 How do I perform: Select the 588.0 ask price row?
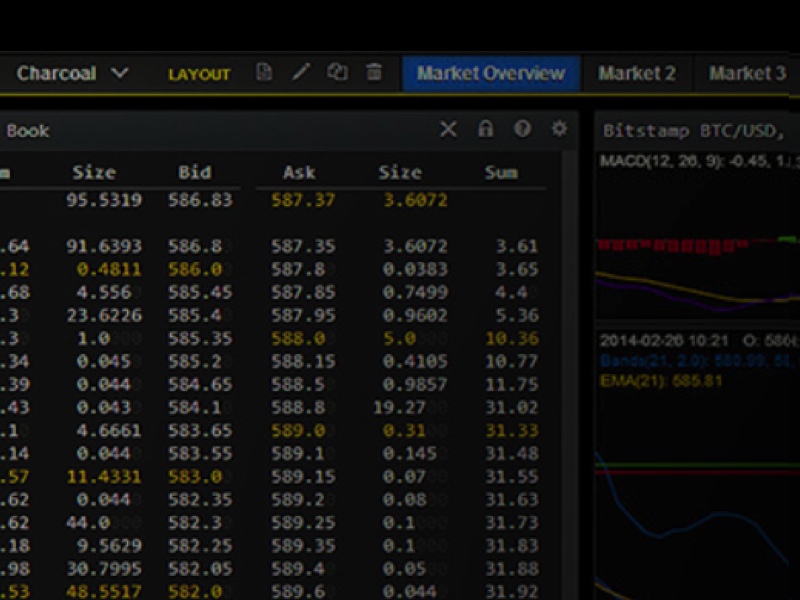299,339
